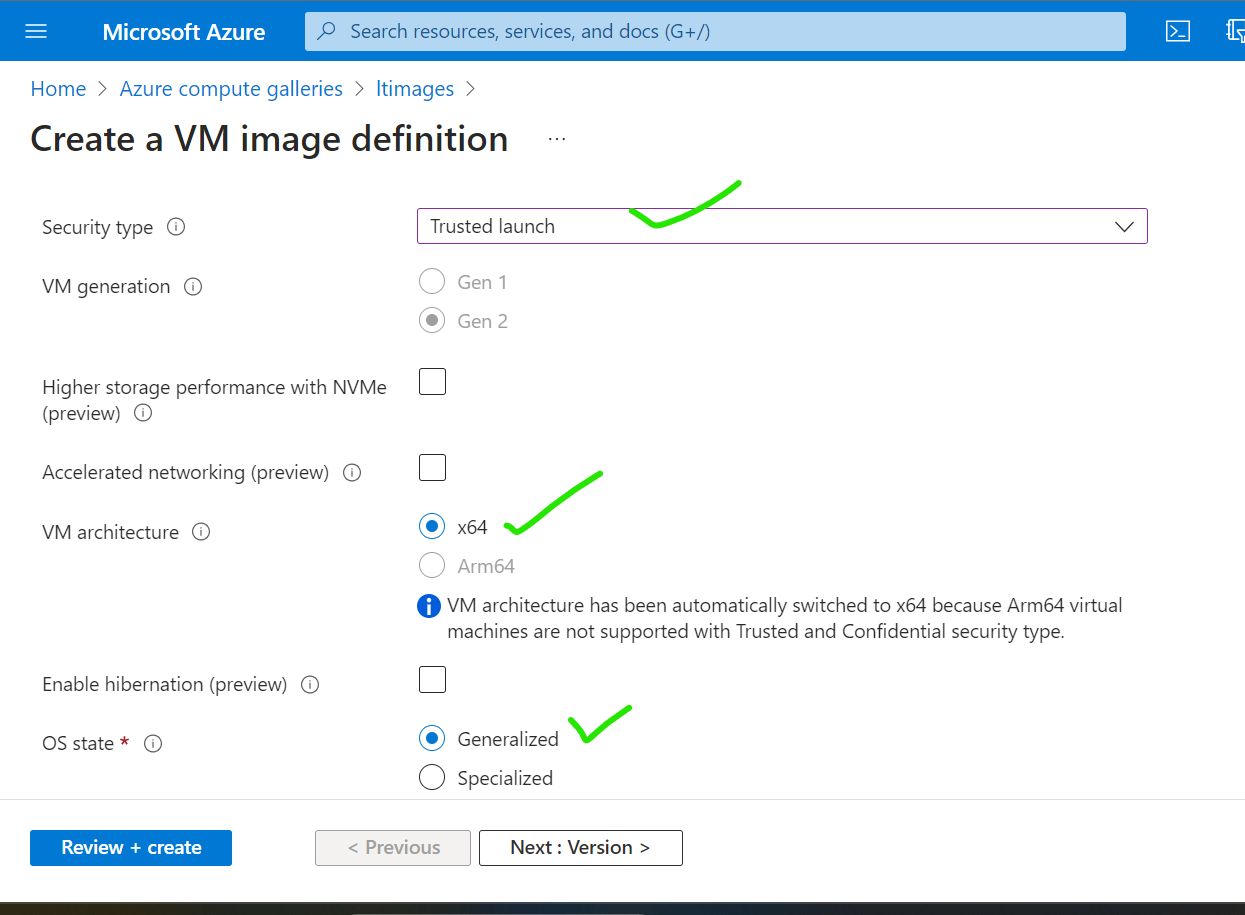This screenshot has height=915, width=1245.
Task: Select the Specialized OS state option
Action: pos(432,778)
